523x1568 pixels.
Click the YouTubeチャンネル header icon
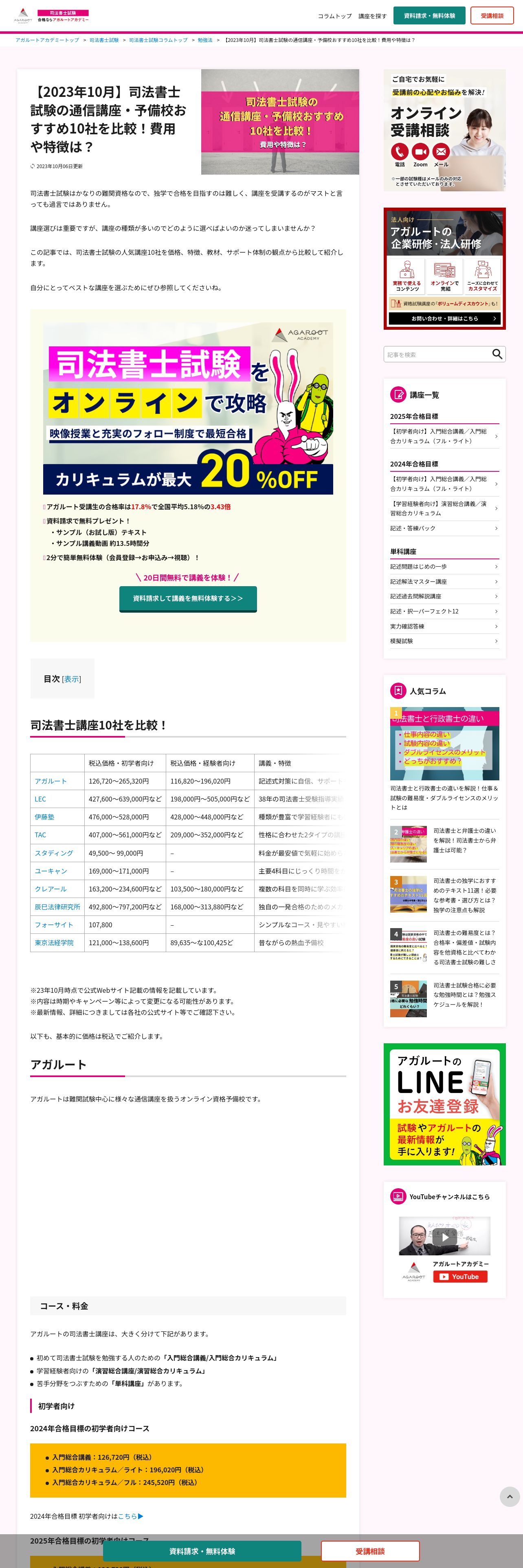[398, 1197]
